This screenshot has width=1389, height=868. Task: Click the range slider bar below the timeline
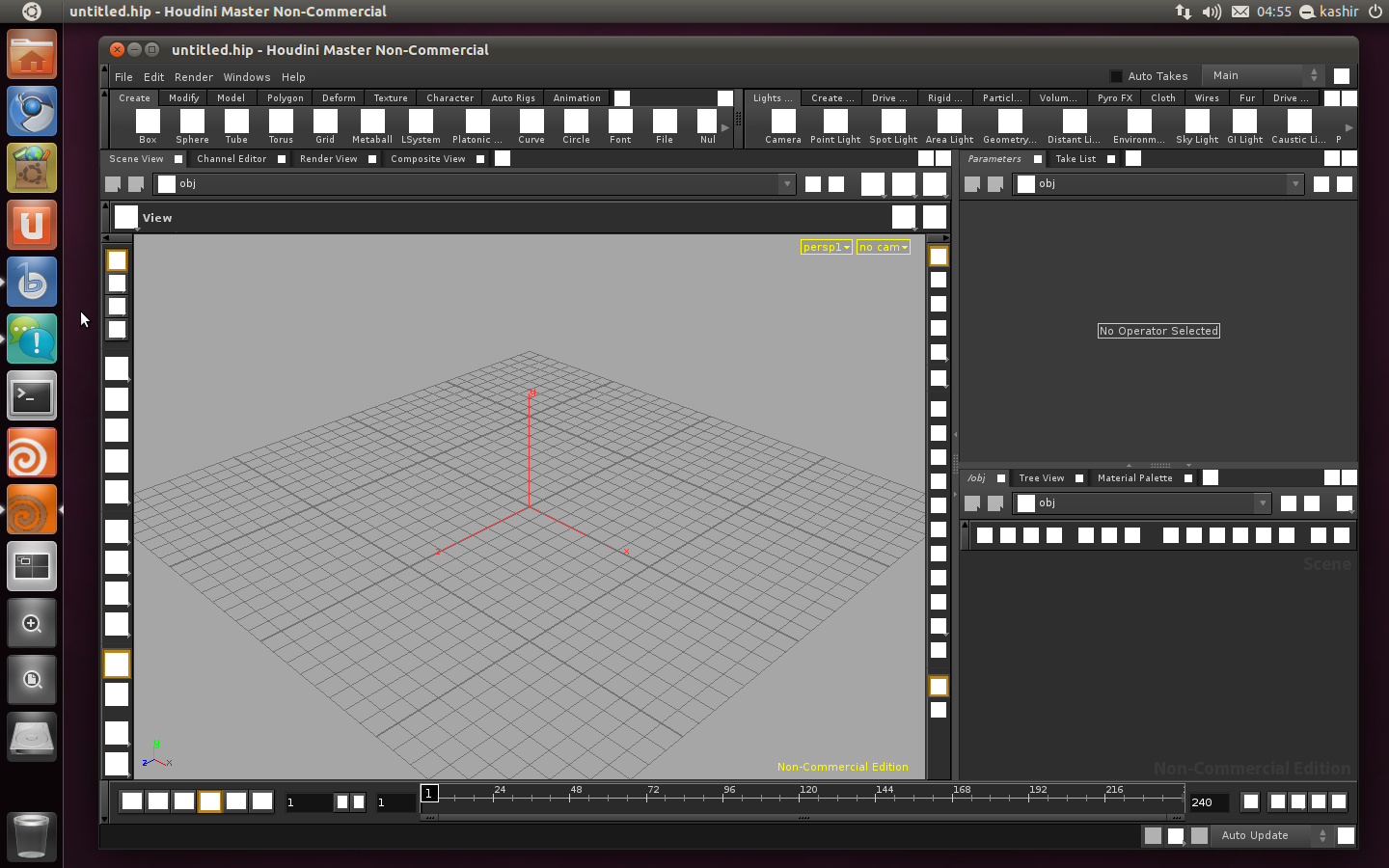click(803, 817)
